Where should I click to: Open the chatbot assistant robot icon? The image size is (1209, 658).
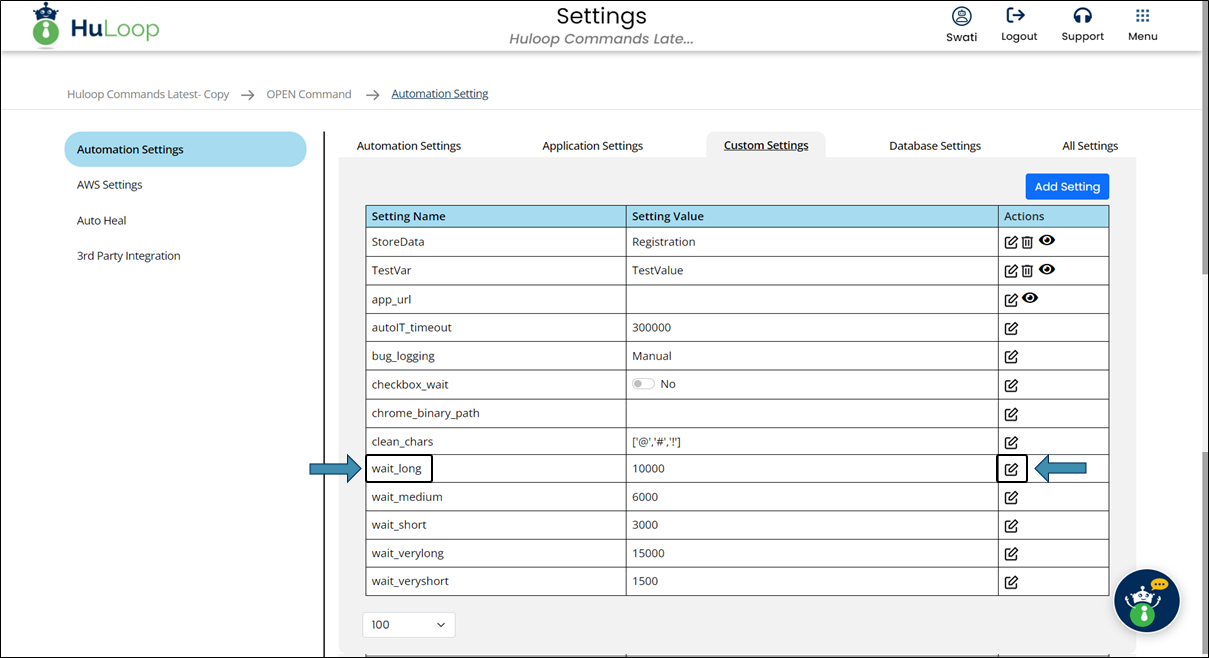pyautogui.click(x=1147, y=601)
